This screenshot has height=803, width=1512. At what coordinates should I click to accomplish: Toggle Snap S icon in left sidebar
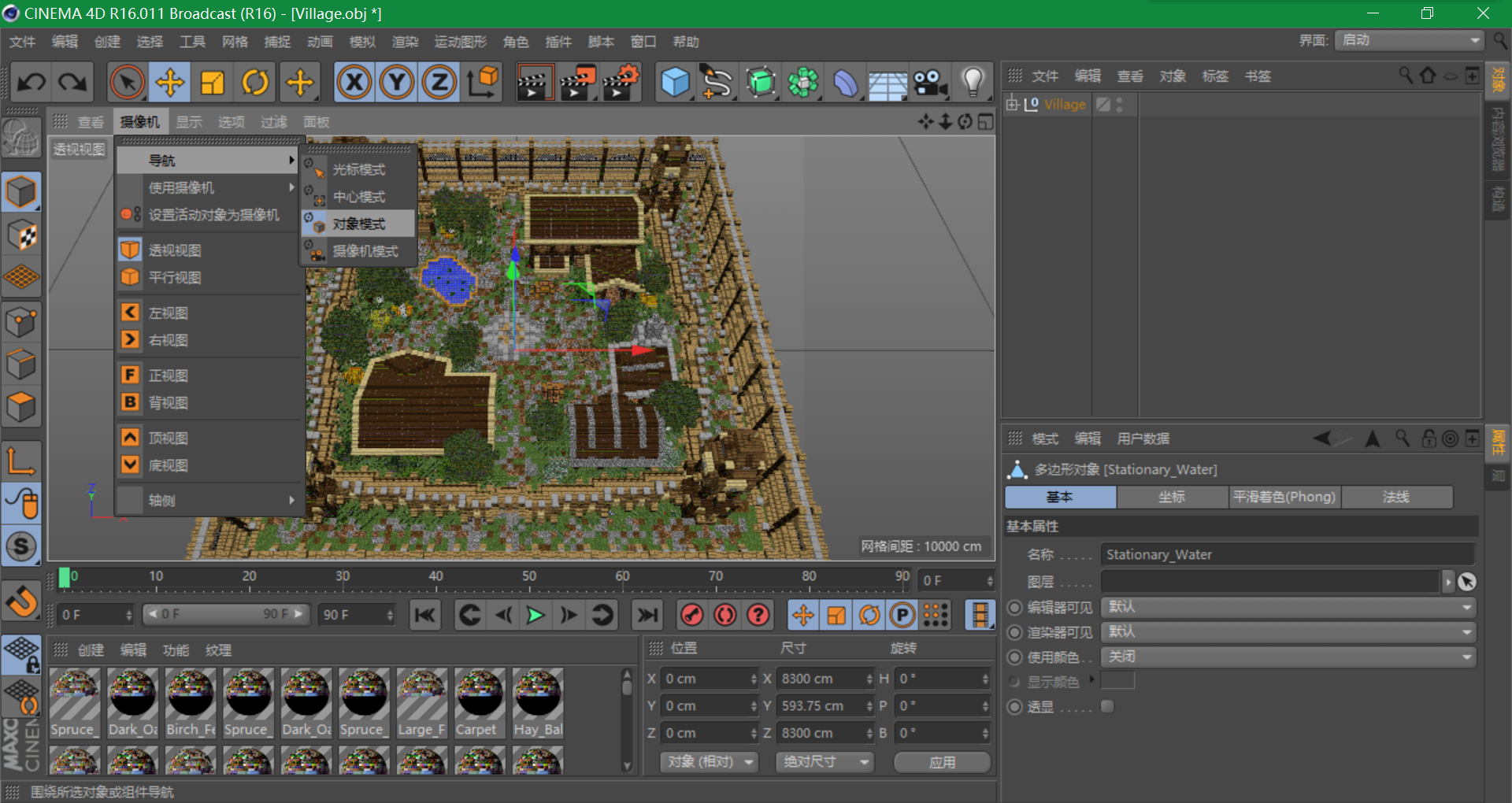(x=21, y=546)
